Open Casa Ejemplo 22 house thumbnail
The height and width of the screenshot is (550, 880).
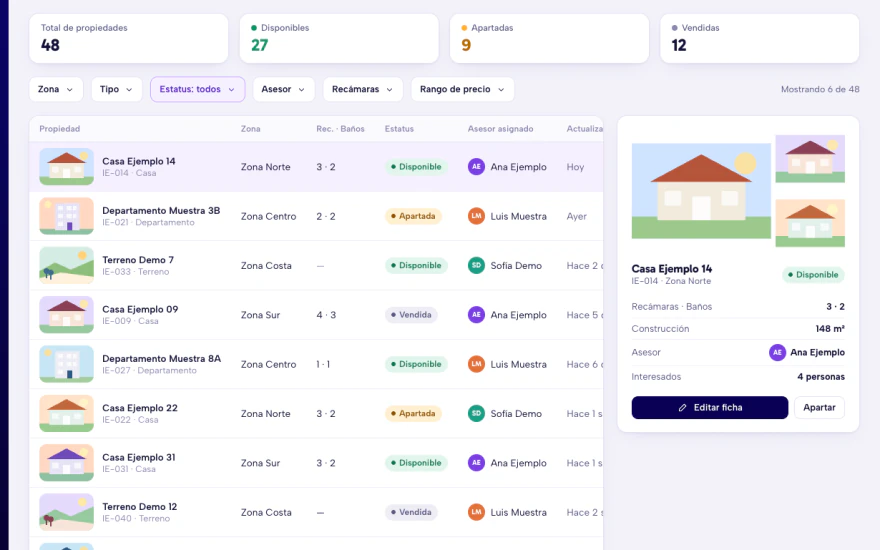point(66,414)
